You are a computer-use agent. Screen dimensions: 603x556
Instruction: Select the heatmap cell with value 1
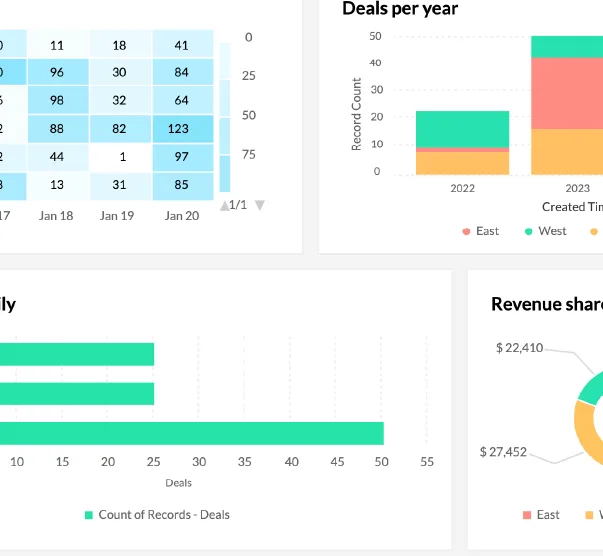(120, 157)
